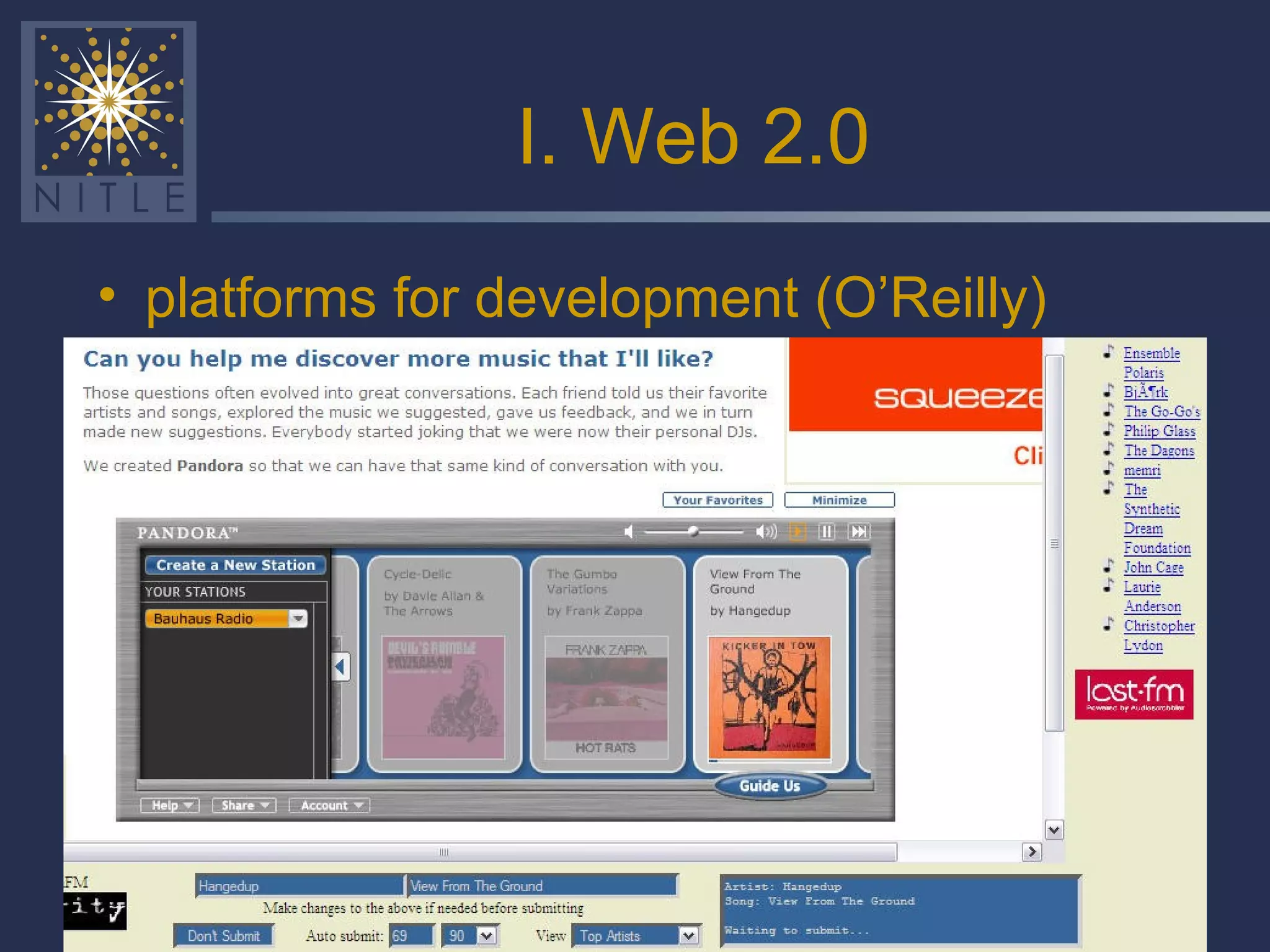Pause the Pandora player
Image resolution: width=1270 pixels, height=952 pixels.
(x=827, y=532)
